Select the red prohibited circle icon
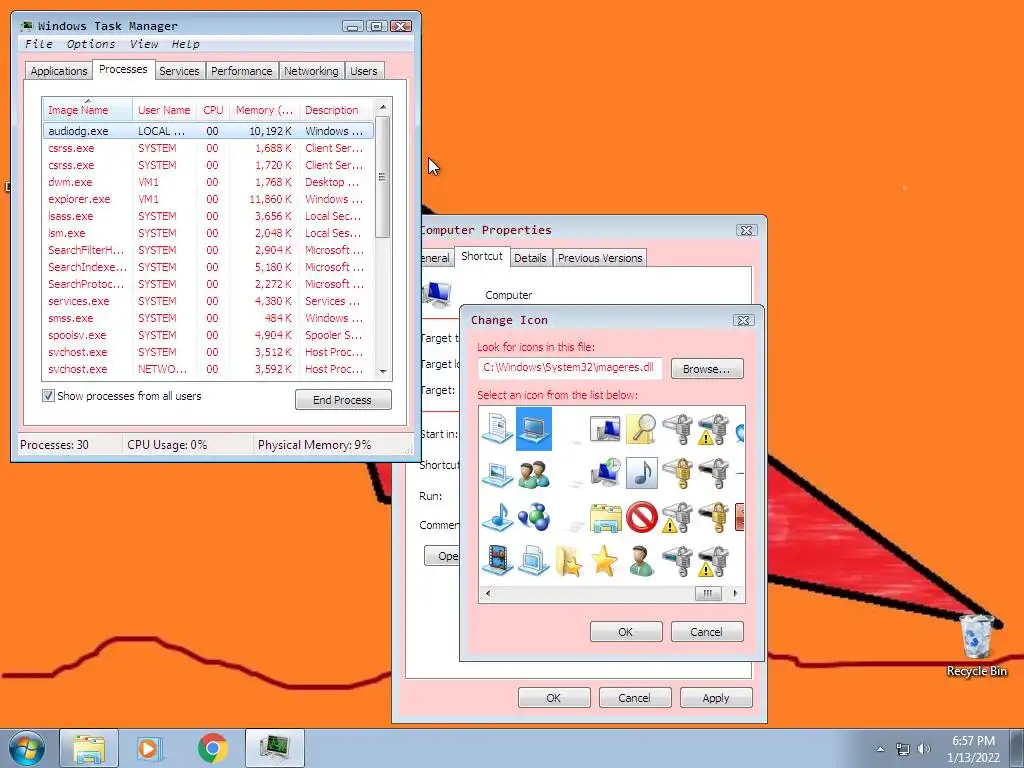Viewport: 1024px width, 768px height. [641, 517]
